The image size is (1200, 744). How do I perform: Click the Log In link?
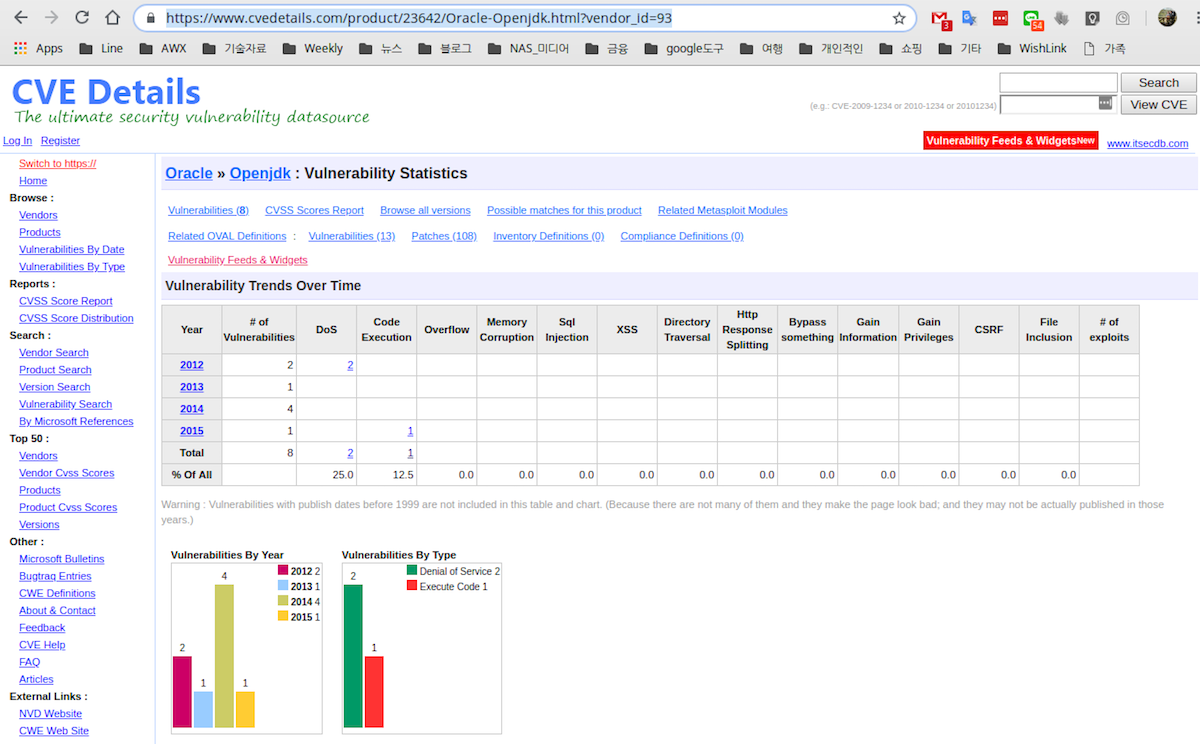pos(17,141)
